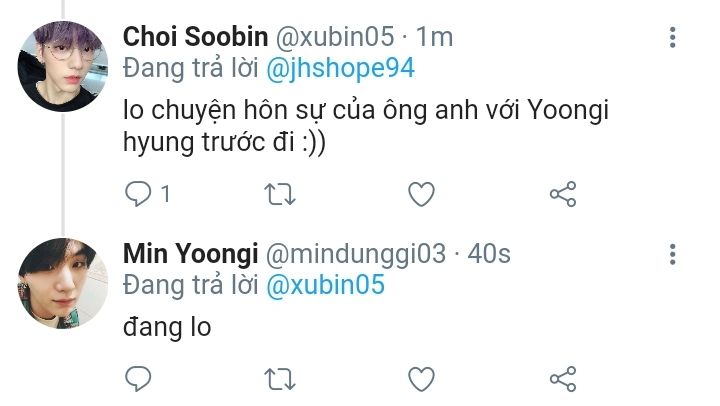Click the Min Yoongi display name

point(190,254)
